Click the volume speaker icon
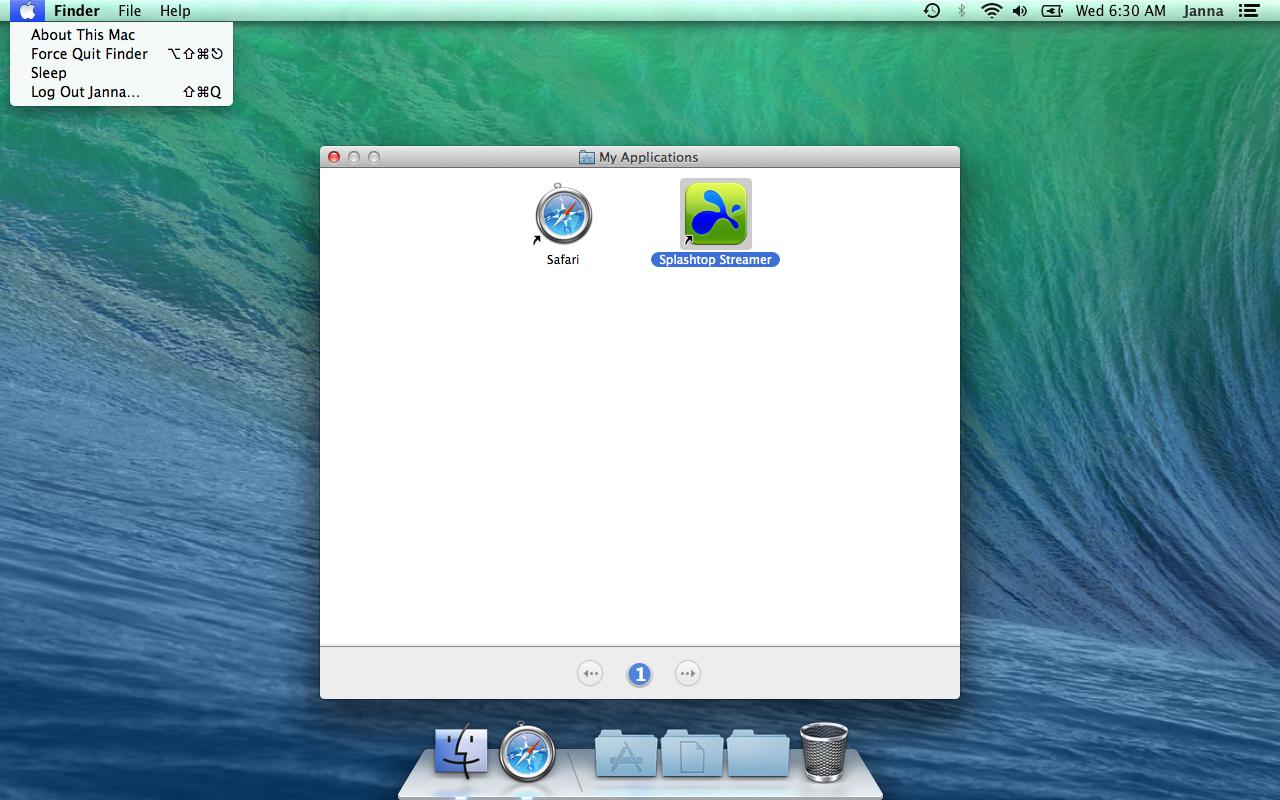This screenshot has height=800, width=1280. [1020, 11]
